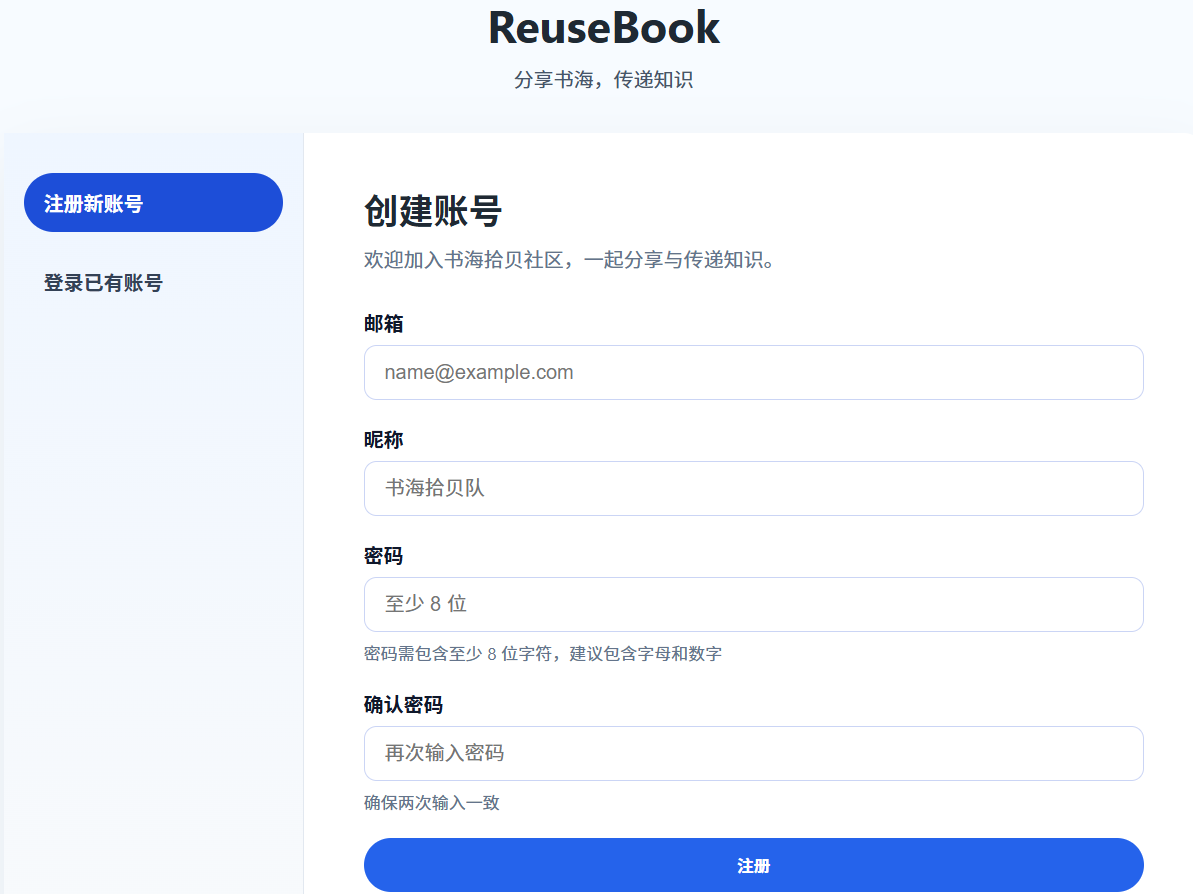Click the 创建账号 heading

(x=433, y=211)
